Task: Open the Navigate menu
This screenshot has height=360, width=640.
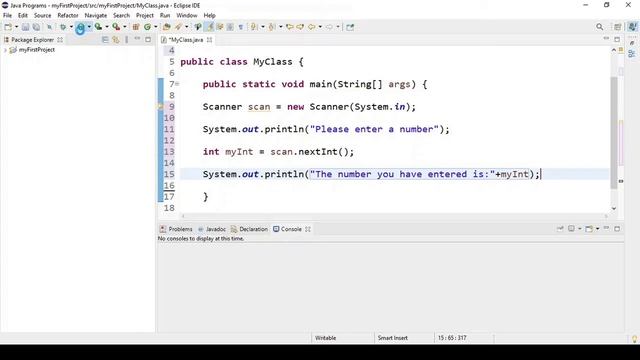Action: pyautogui.click(x=96, y=16)
